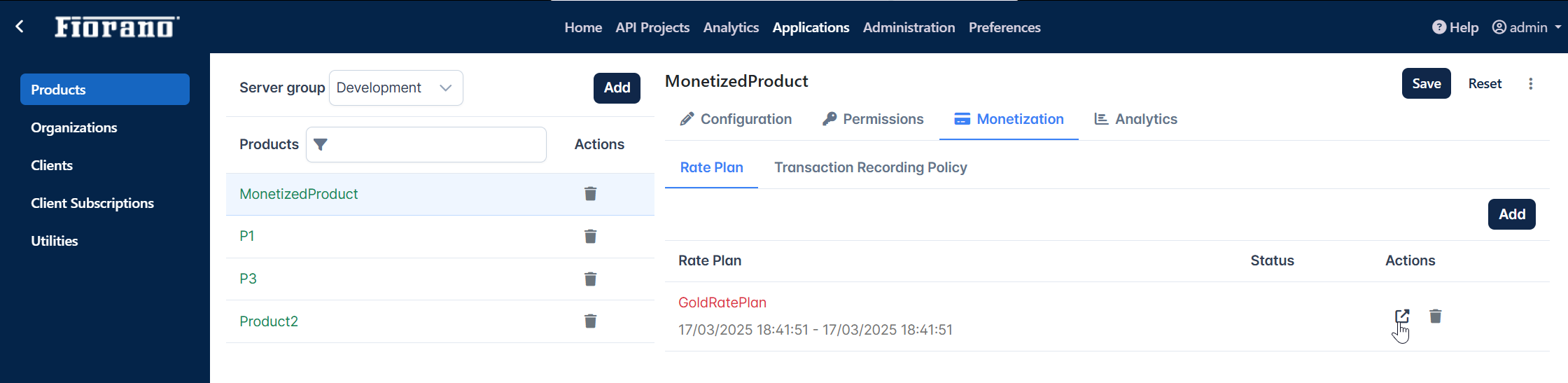
Task: Go to Administration in top menu
Action: pos(909,27)
